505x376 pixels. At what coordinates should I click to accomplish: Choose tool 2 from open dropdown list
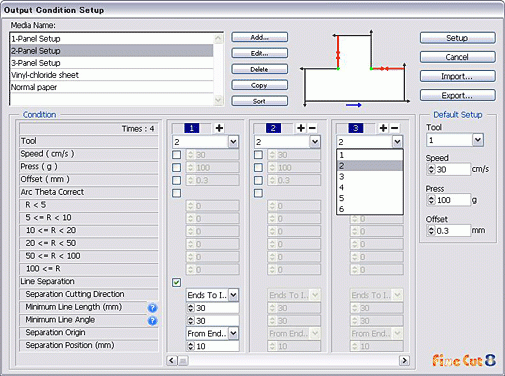point(370,166)
